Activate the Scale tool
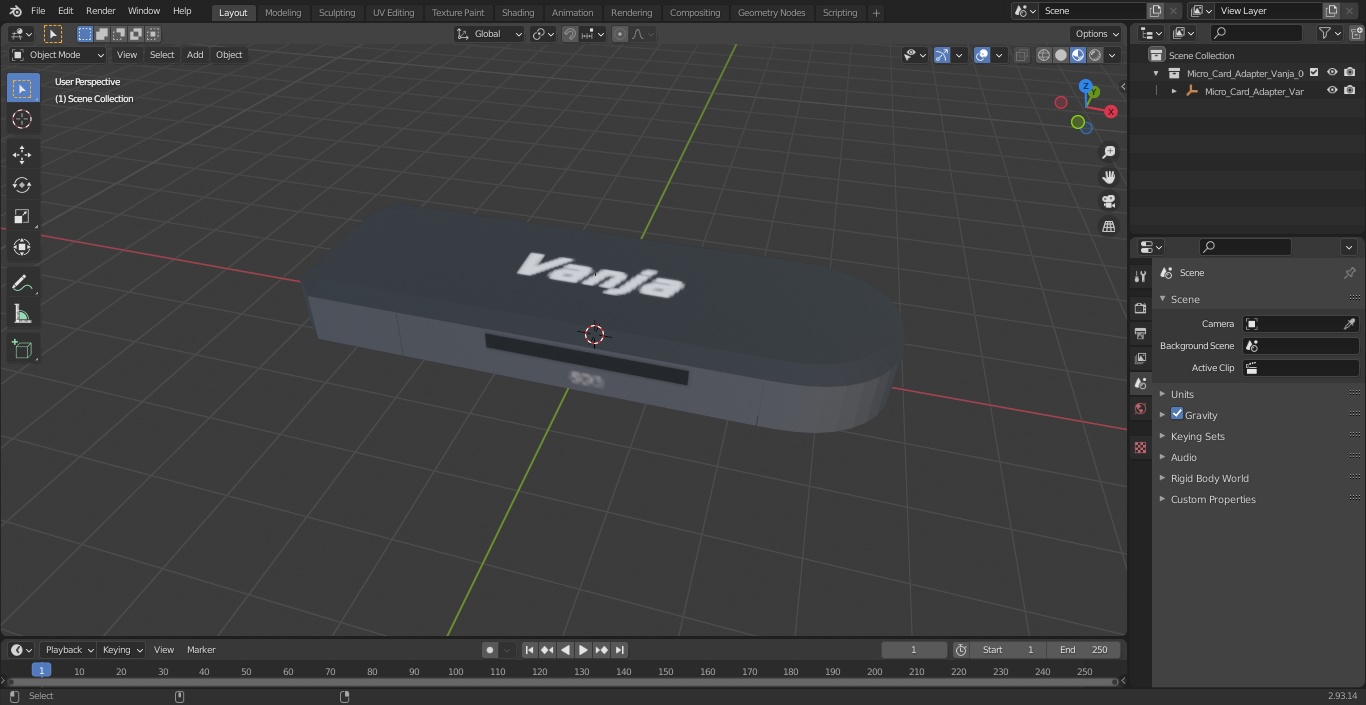The height and width of the screenshot is (705, 1366). click(x=22, y=216)
